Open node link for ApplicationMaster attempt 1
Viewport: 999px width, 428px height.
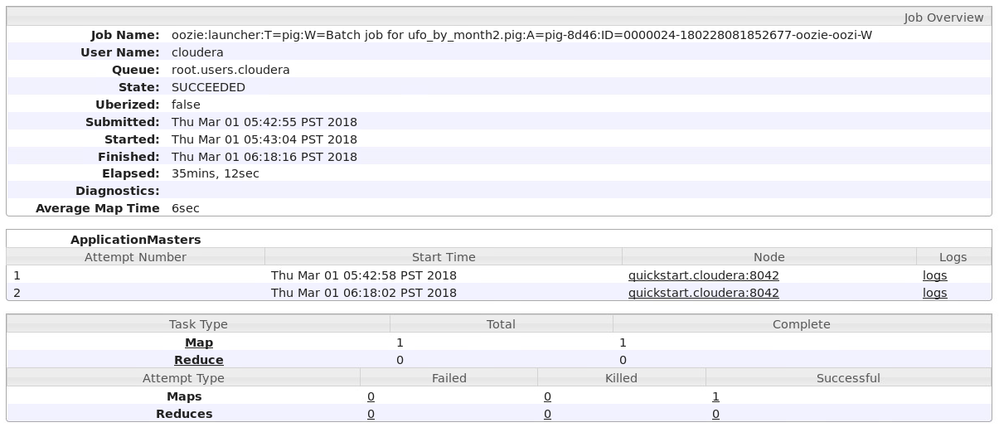click(703, 275)
